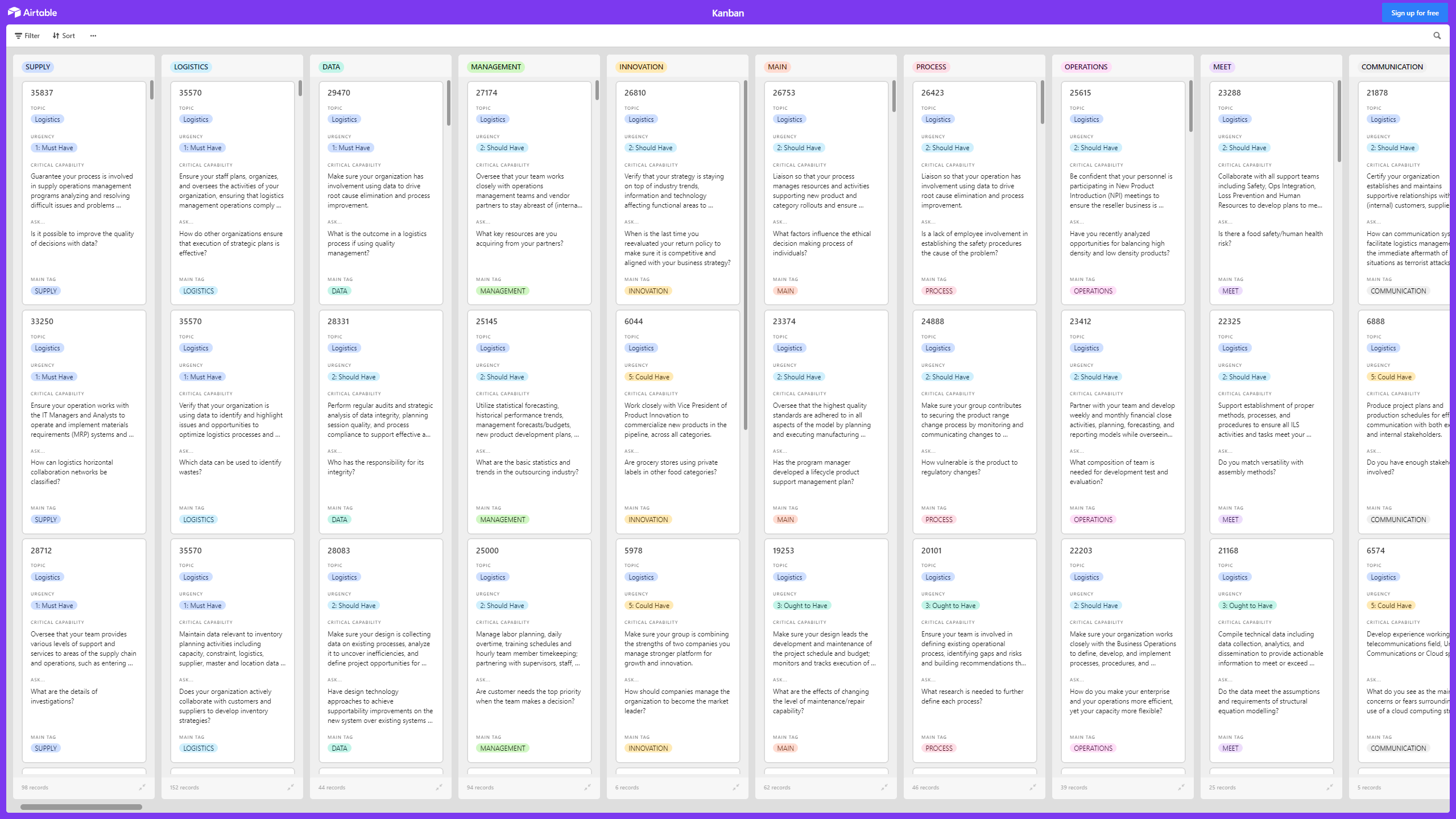
Task: Click the three-dot overflow menu icon
Action: [x=93, y=36]
